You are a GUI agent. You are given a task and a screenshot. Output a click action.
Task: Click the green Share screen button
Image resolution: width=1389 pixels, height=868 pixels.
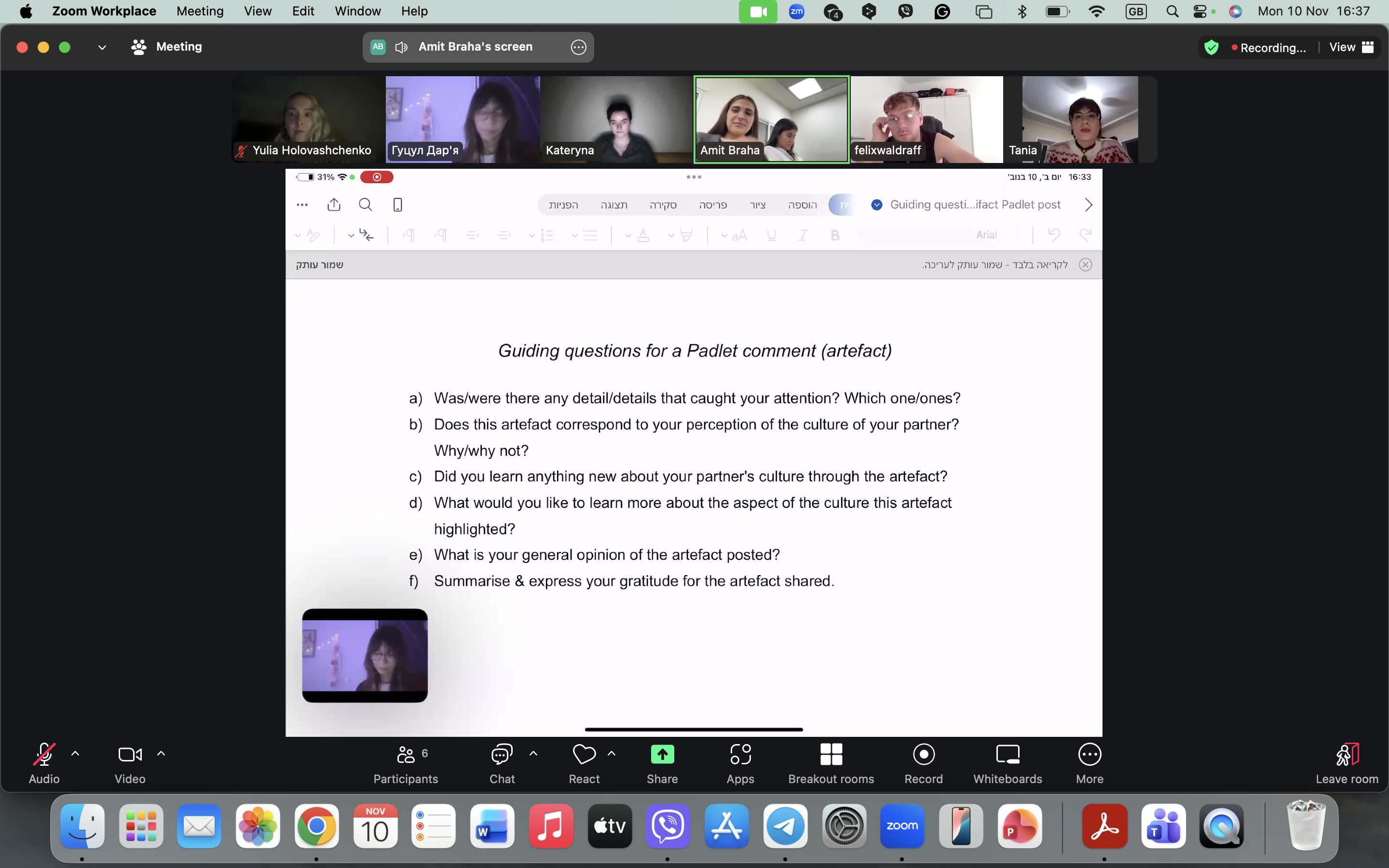[662, 763]
